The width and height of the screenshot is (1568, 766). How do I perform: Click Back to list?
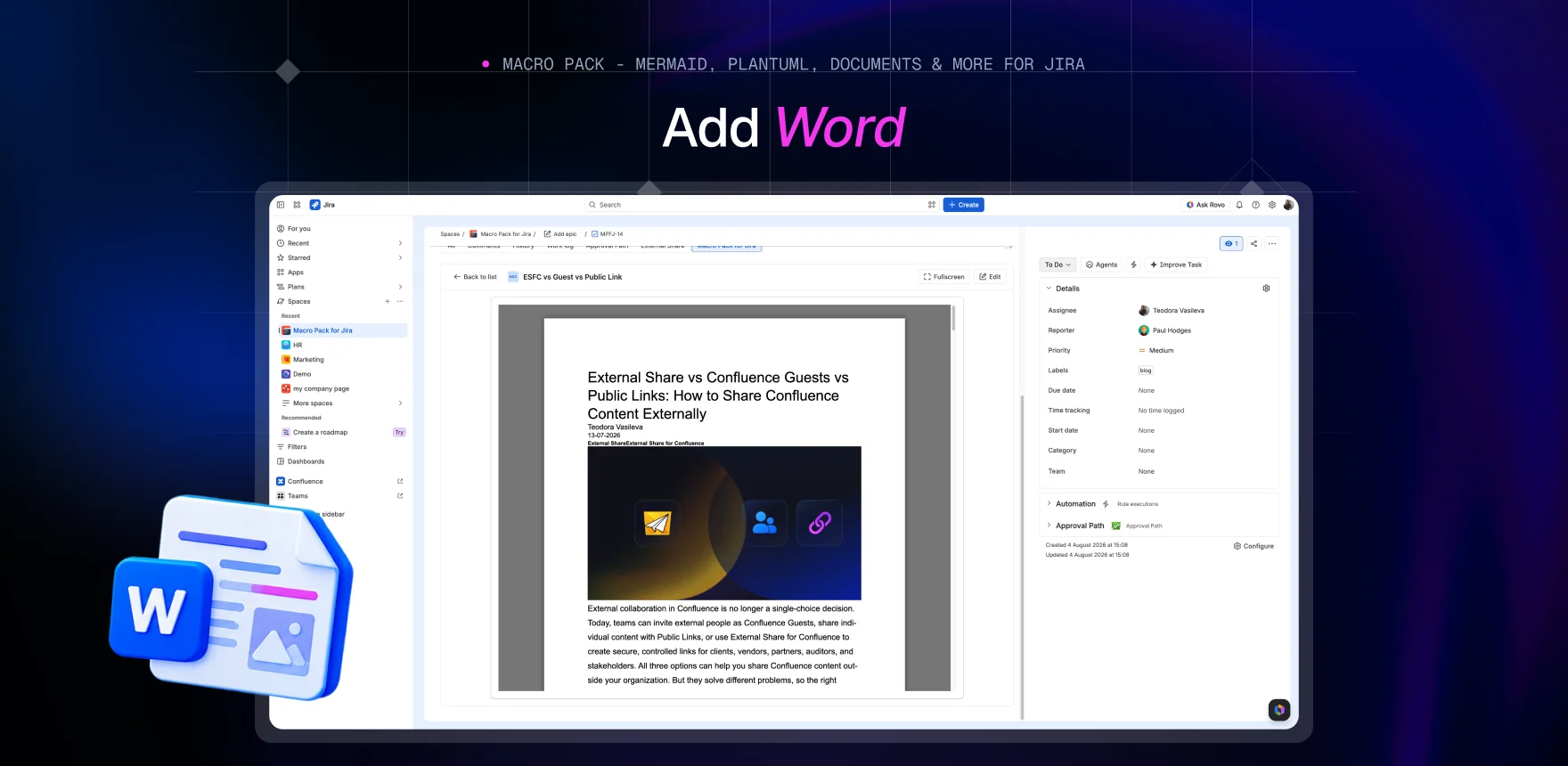click(x=475, y=277)
